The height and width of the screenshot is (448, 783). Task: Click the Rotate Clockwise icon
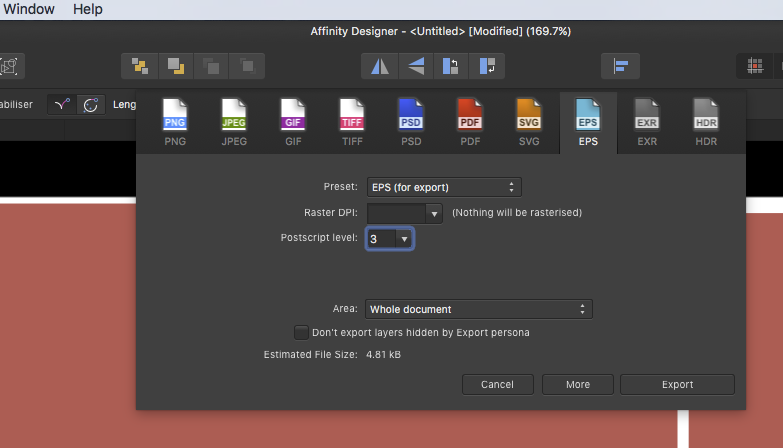click(486, 66)
